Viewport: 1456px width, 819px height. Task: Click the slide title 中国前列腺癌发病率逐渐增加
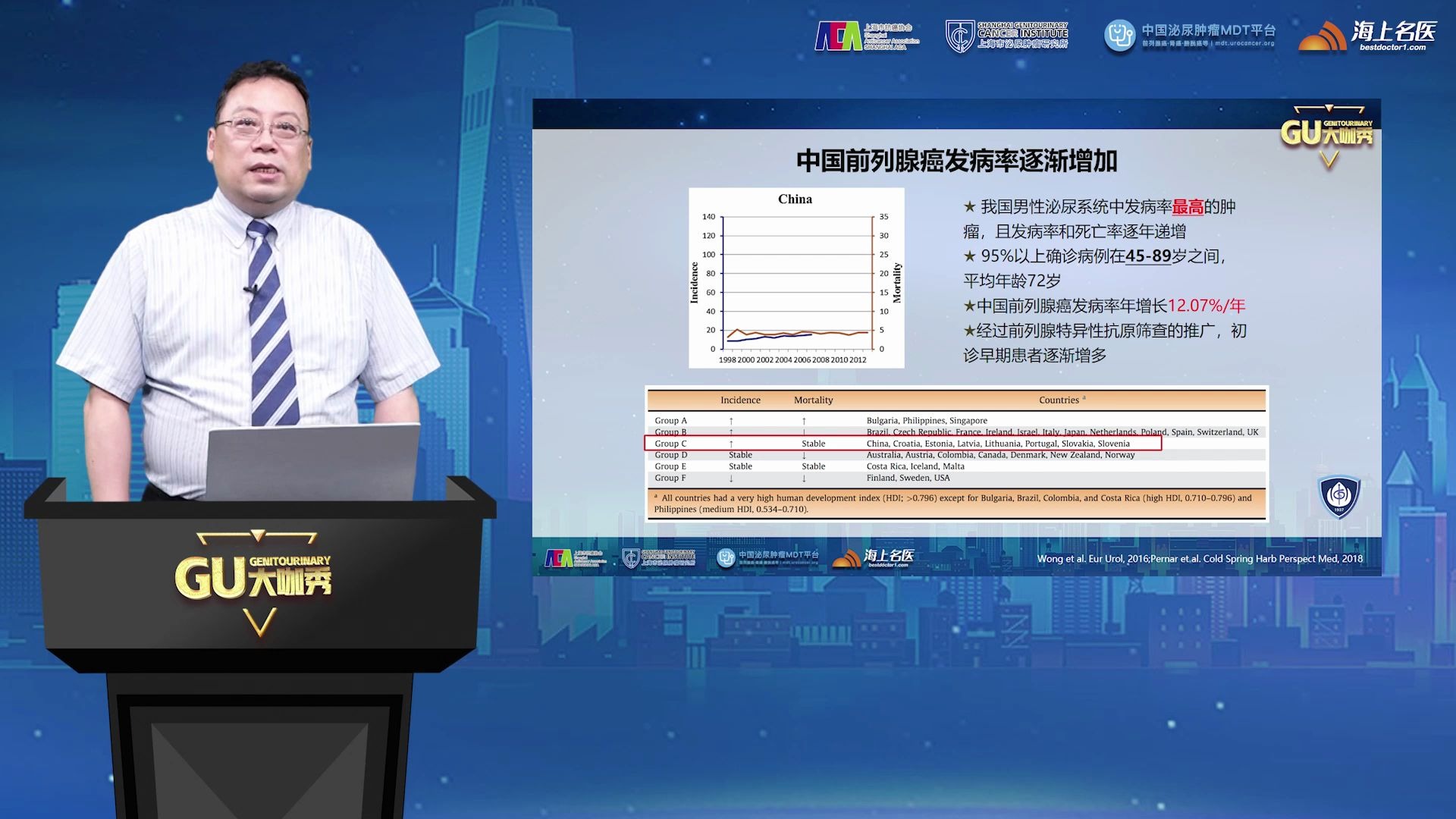tap(956, 161)
